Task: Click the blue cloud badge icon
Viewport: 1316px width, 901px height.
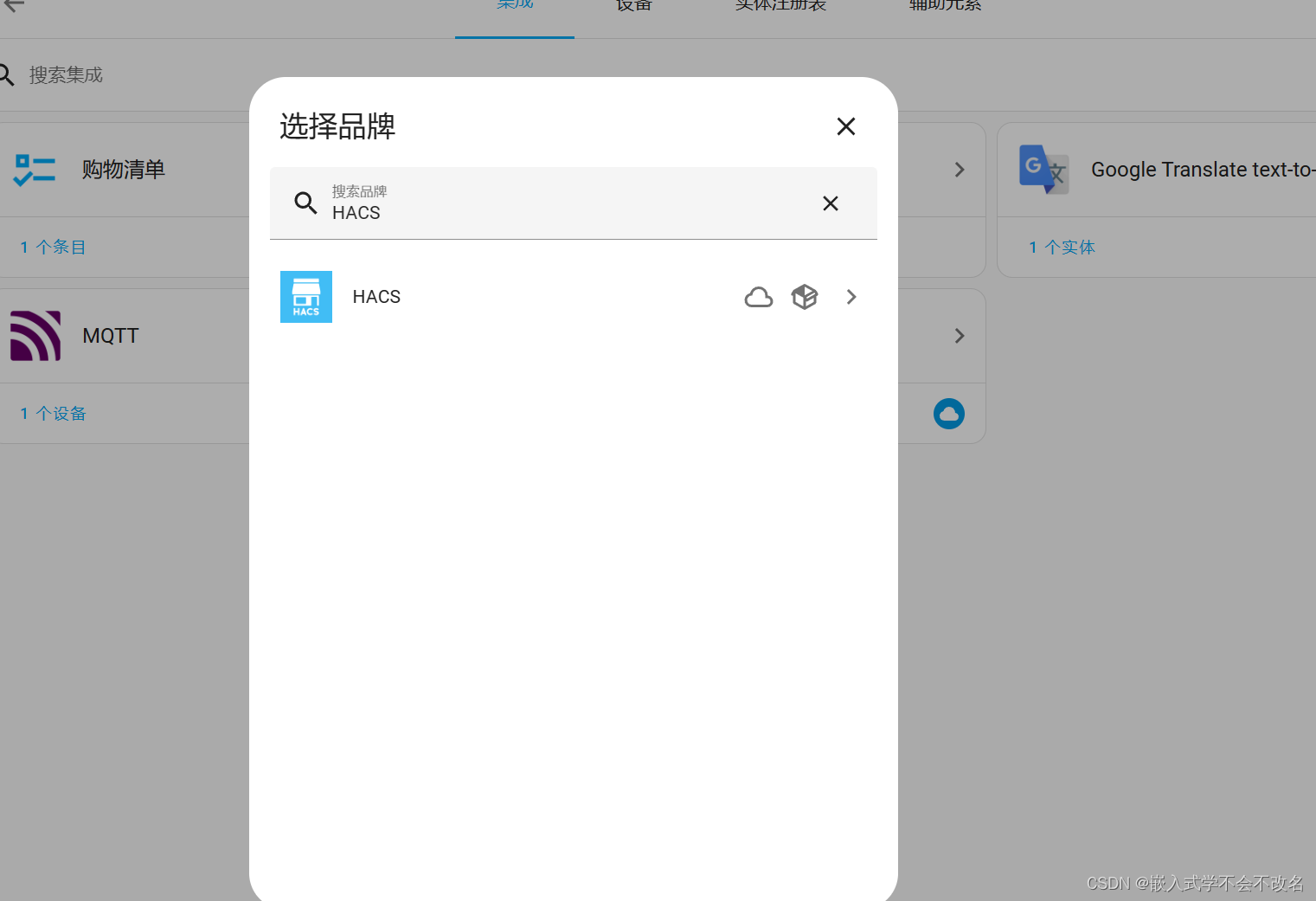Action: pos(949,414)
